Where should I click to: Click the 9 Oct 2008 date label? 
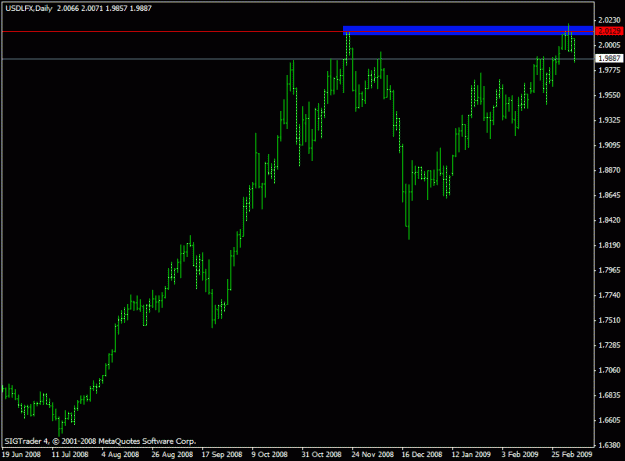click(269, 454)
